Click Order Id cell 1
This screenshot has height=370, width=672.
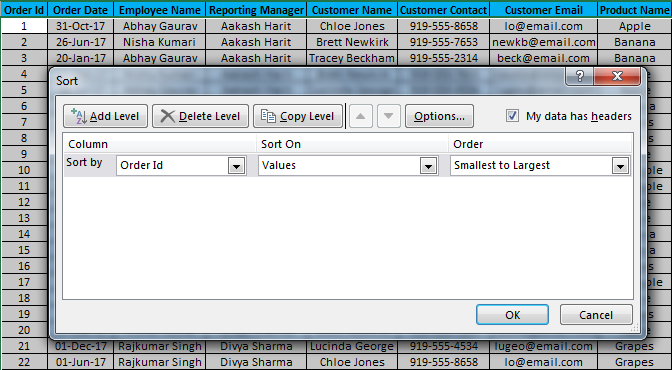tap(24, 26)
